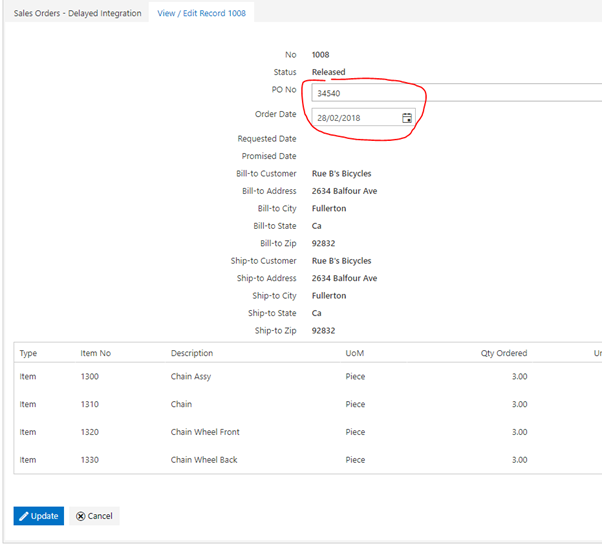
Task: Click the UoM column header
Action: [x=355, y=353]
